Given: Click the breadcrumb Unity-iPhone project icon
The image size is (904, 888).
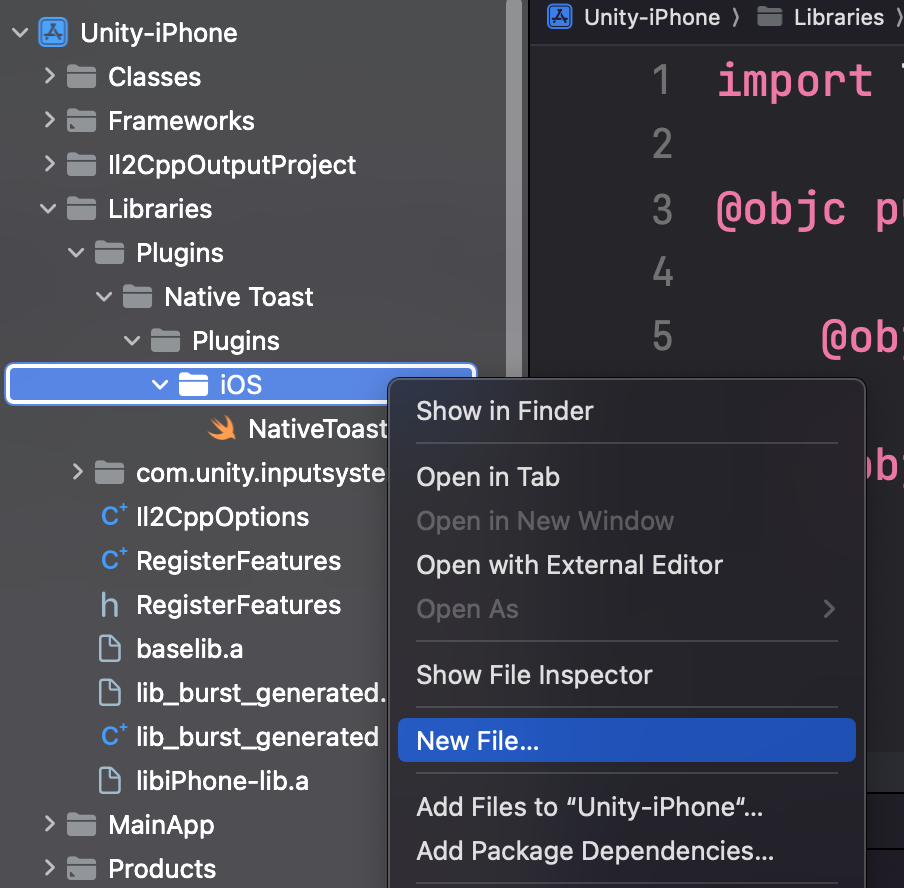Looking at the screenshot, I should 559,16.
